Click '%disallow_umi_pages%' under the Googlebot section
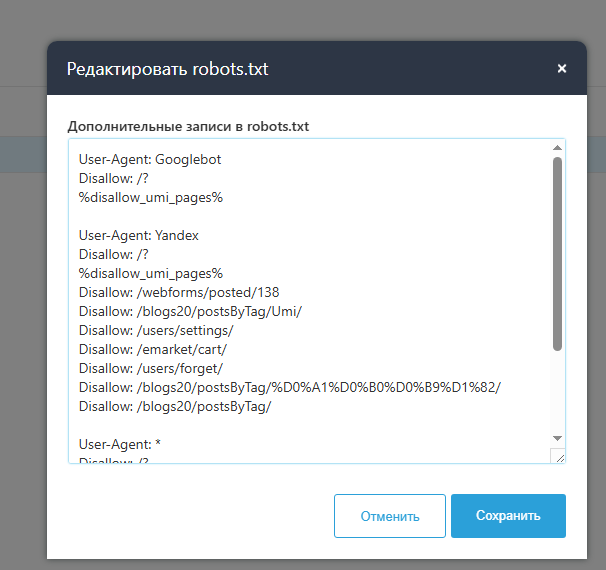Screen dimensions: 606x570 (151, 197)
